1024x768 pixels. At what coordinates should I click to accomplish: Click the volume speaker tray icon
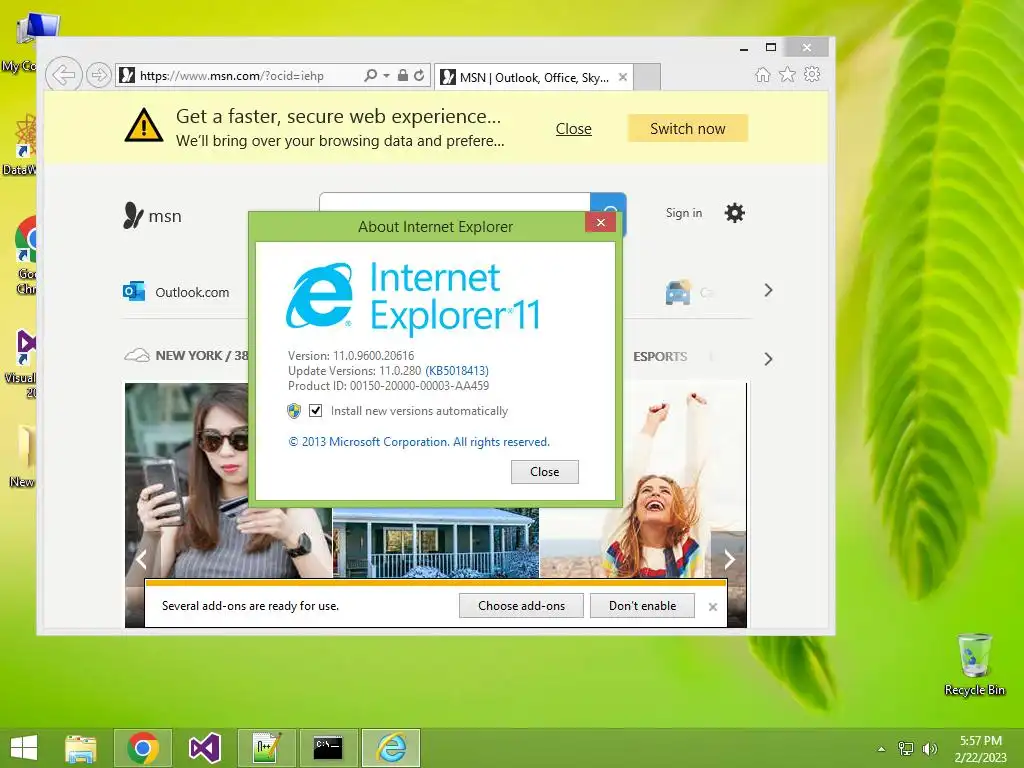coord(929,749)
